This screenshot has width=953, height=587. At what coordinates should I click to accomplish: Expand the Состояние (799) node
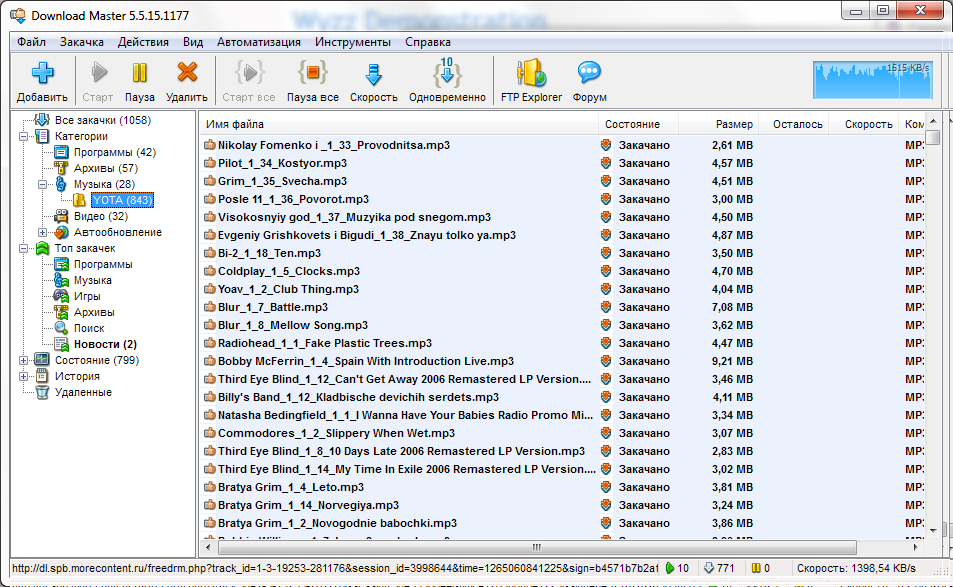[x=23, y=360]
